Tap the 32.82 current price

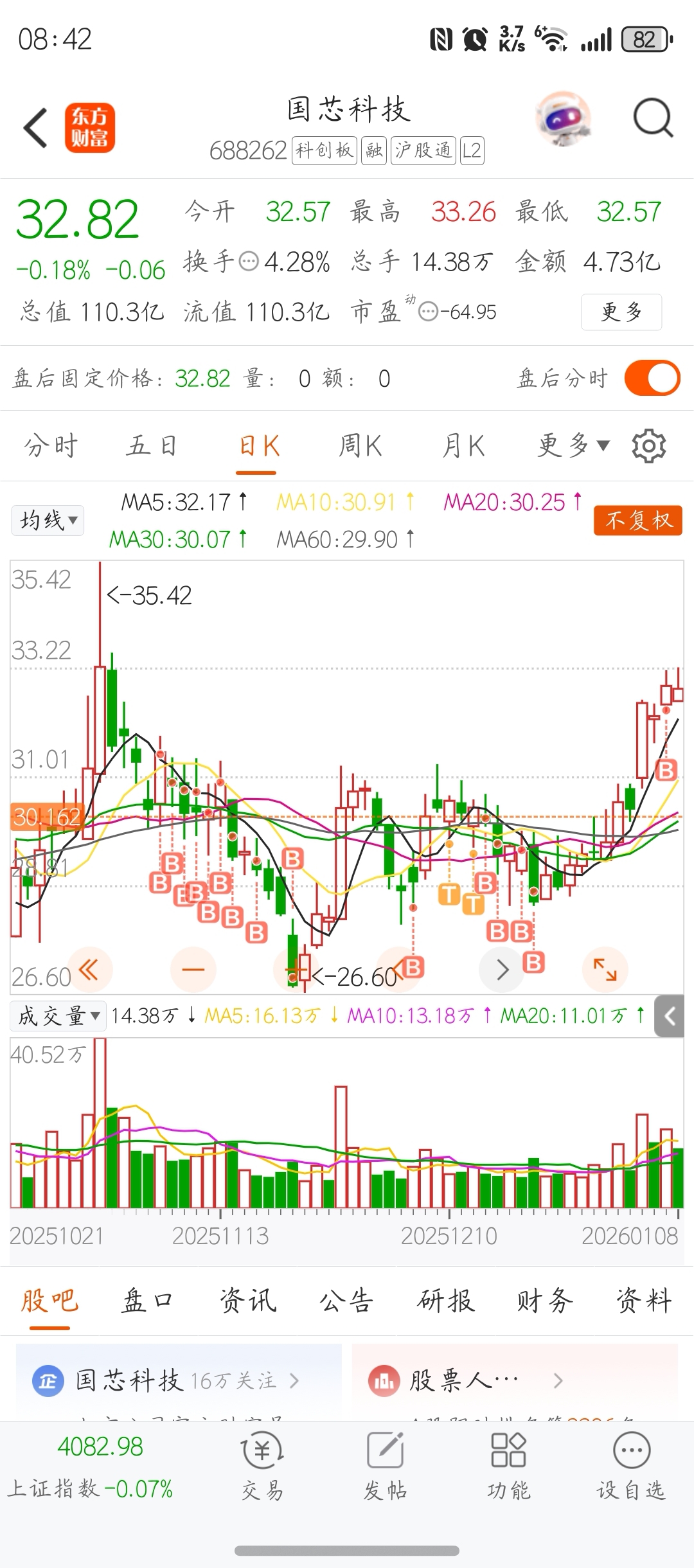[x=77, y=220]
